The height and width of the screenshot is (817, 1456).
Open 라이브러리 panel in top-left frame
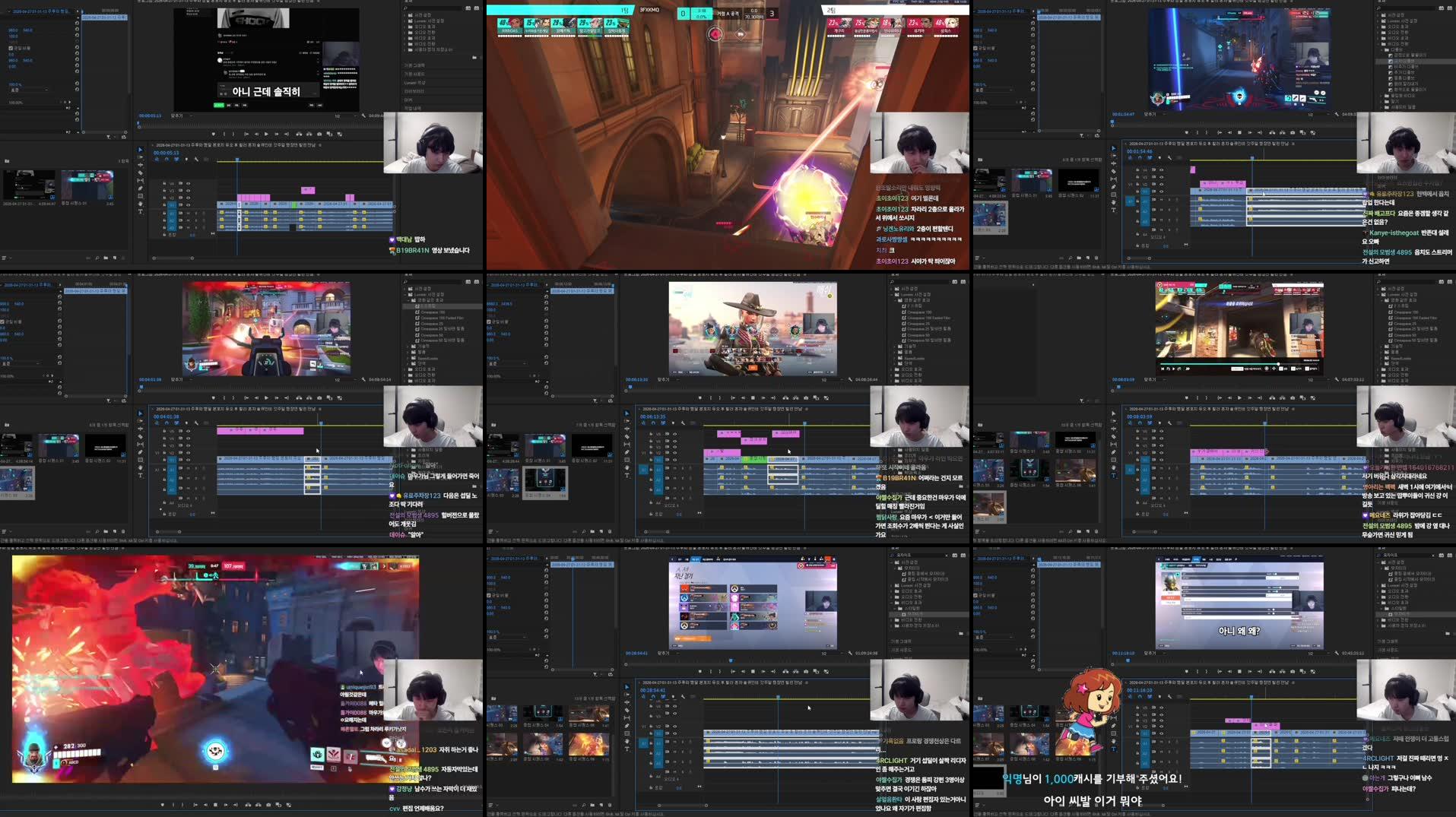point(414,91)
